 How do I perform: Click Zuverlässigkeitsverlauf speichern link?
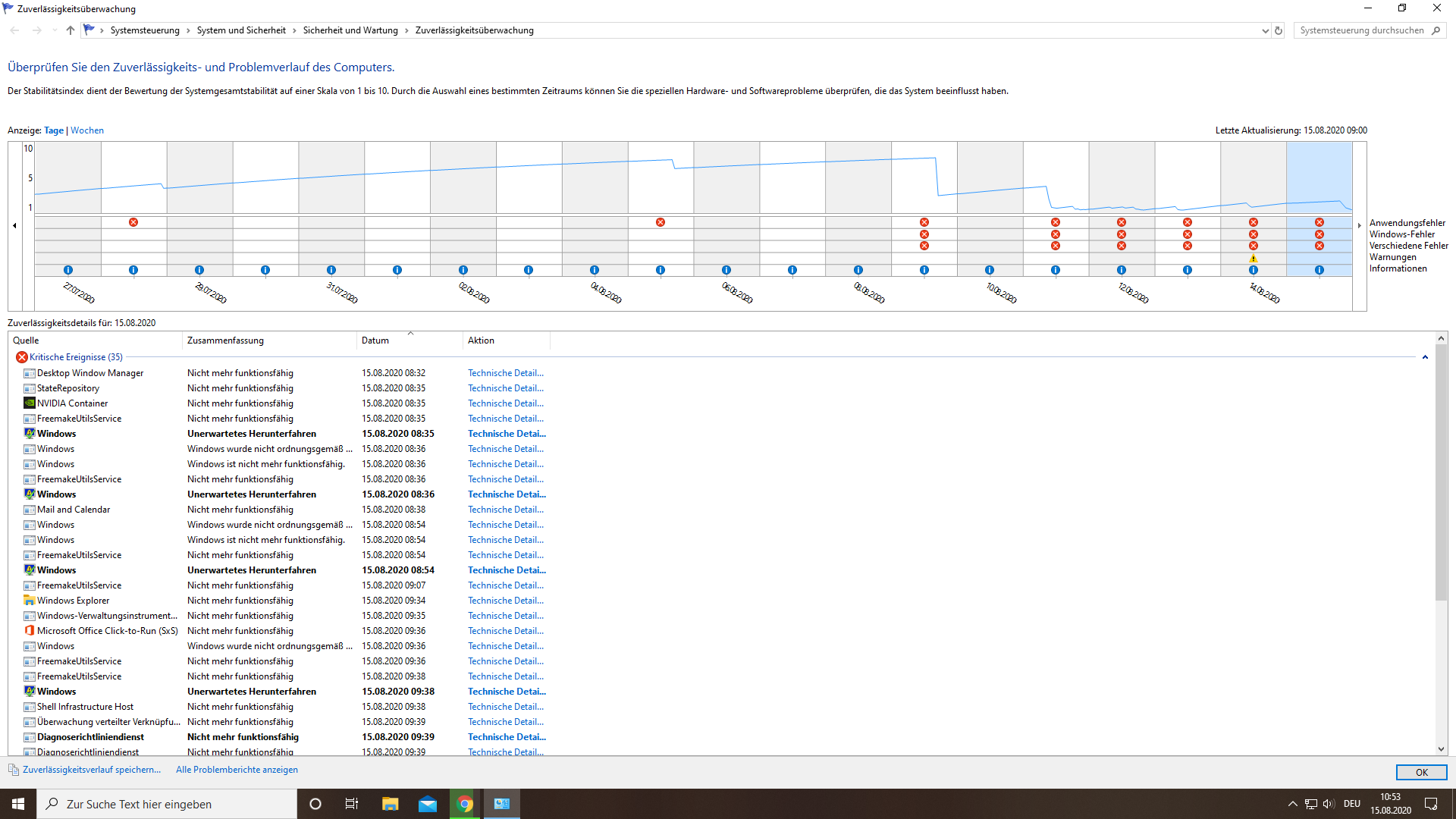pyautogui.click(x=91, y=770)
